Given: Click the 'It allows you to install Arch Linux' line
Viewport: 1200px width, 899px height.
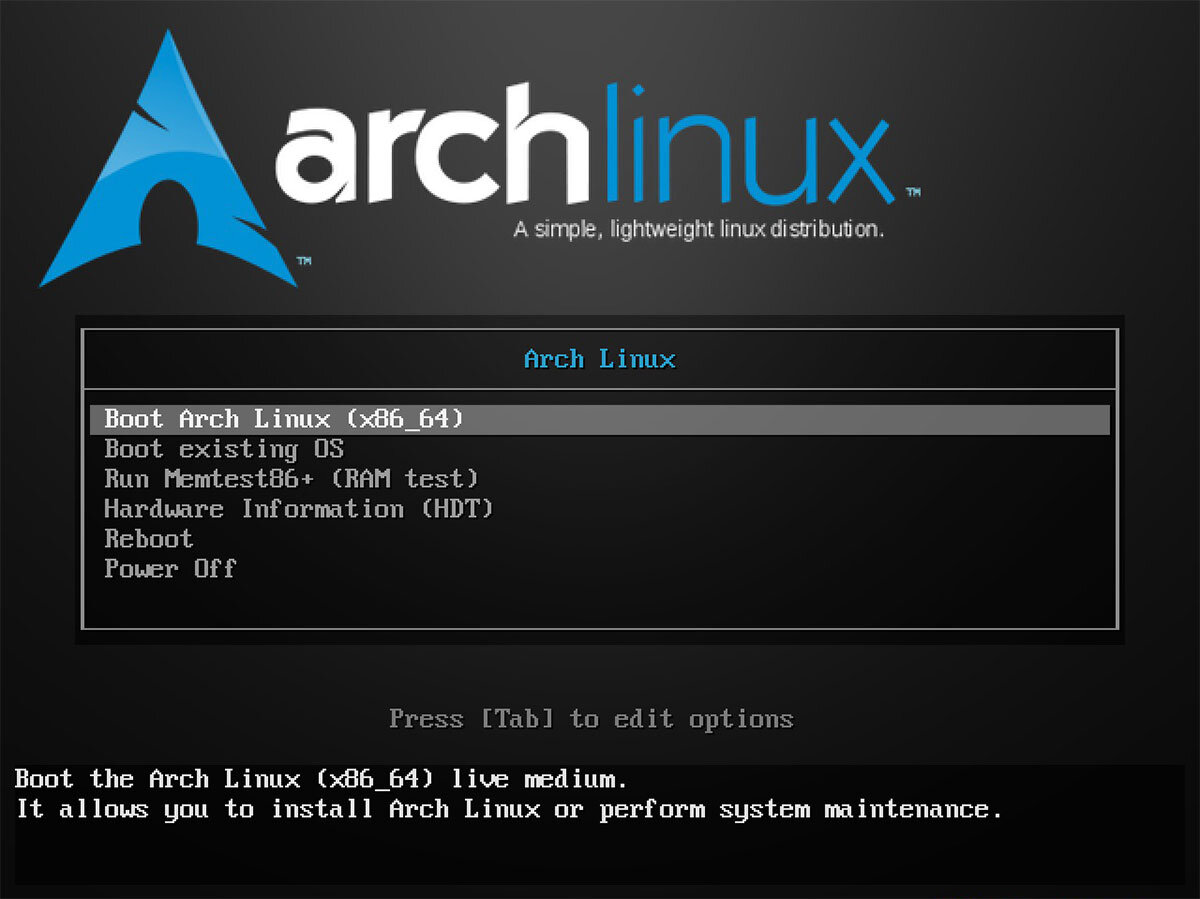Looking at the screenshot, I should tap(508, 809).
